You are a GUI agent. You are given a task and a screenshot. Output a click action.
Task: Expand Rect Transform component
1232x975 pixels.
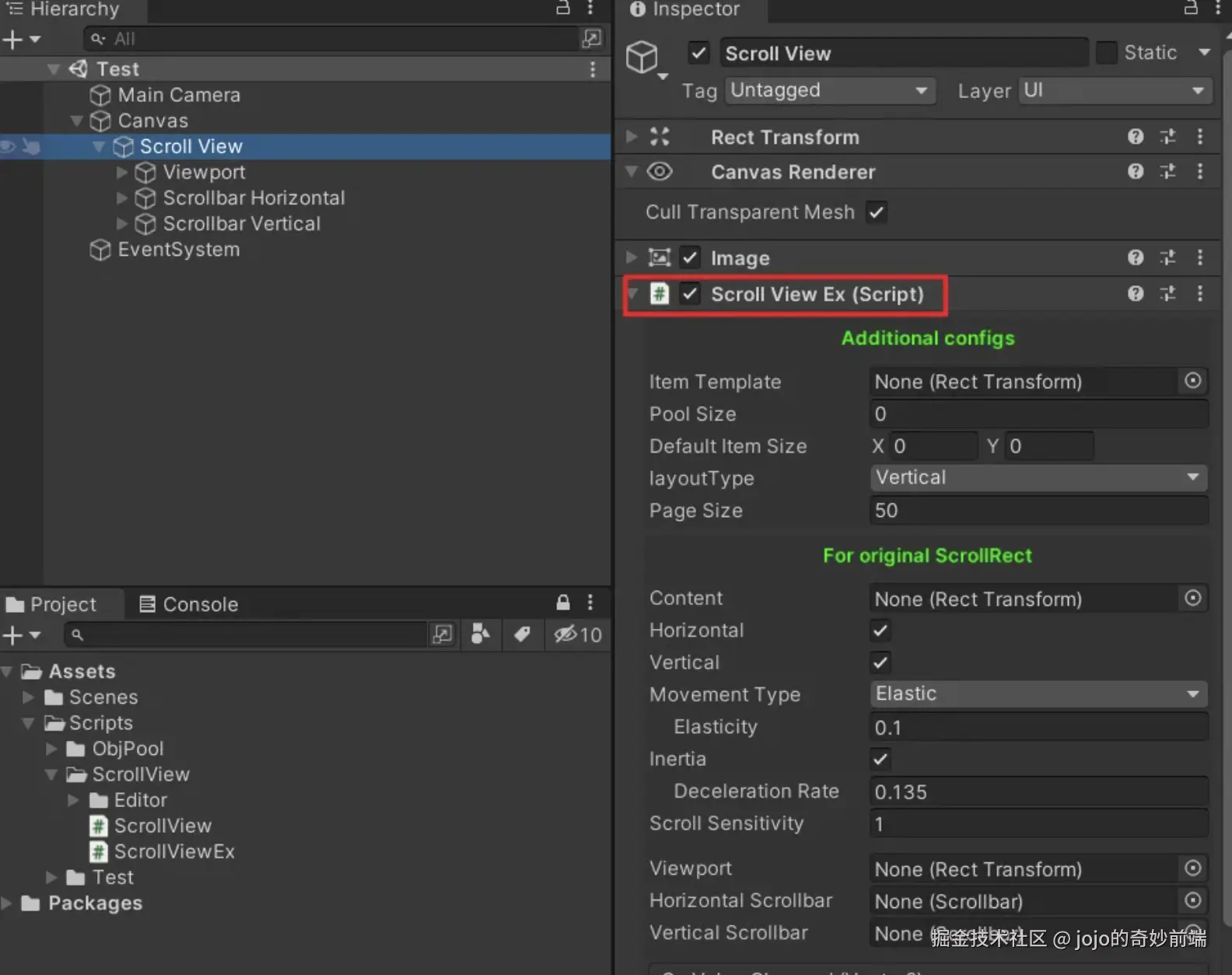click(632, 137)
